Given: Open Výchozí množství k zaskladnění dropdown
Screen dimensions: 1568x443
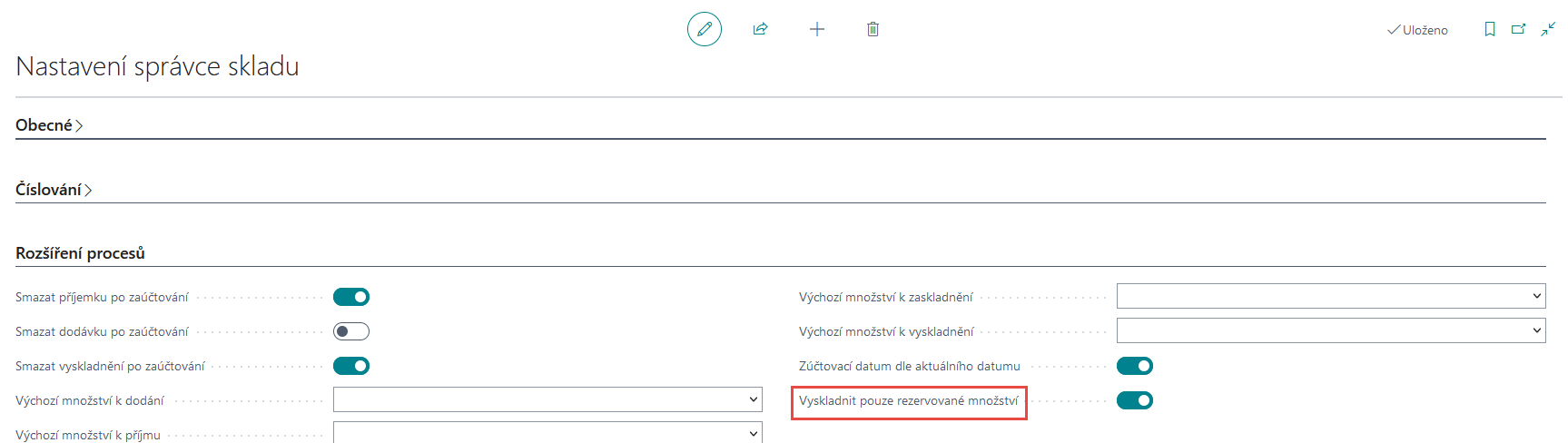Looking at the screenshot, I should coord(1330,297).
